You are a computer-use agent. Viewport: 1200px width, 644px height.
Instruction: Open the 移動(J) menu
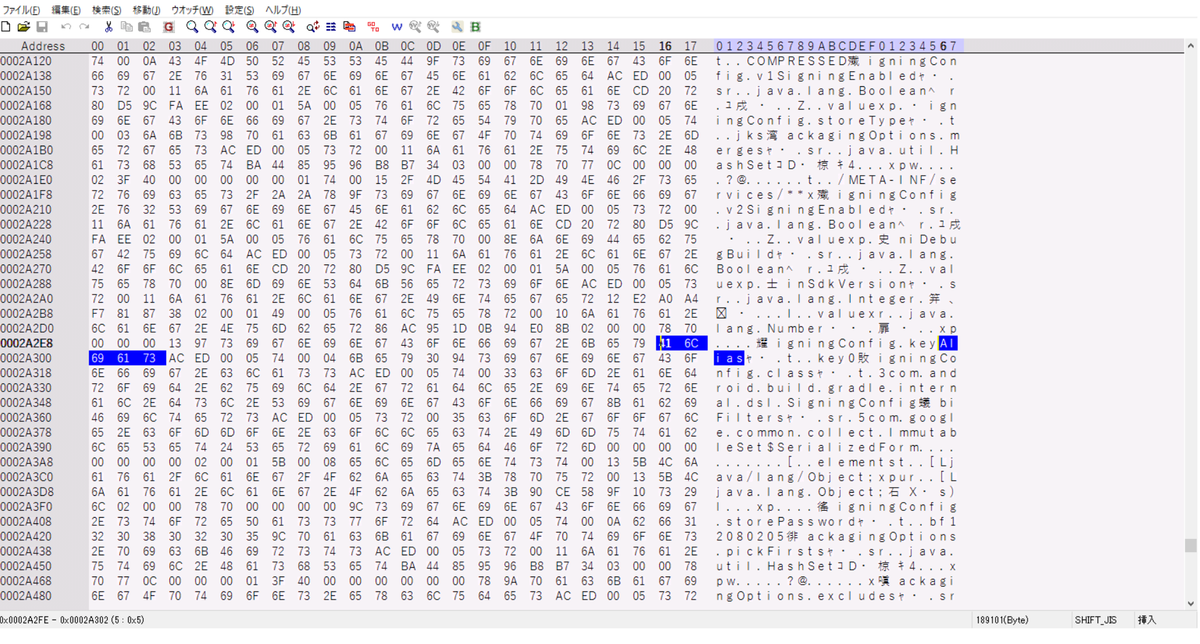coord(146,9)
